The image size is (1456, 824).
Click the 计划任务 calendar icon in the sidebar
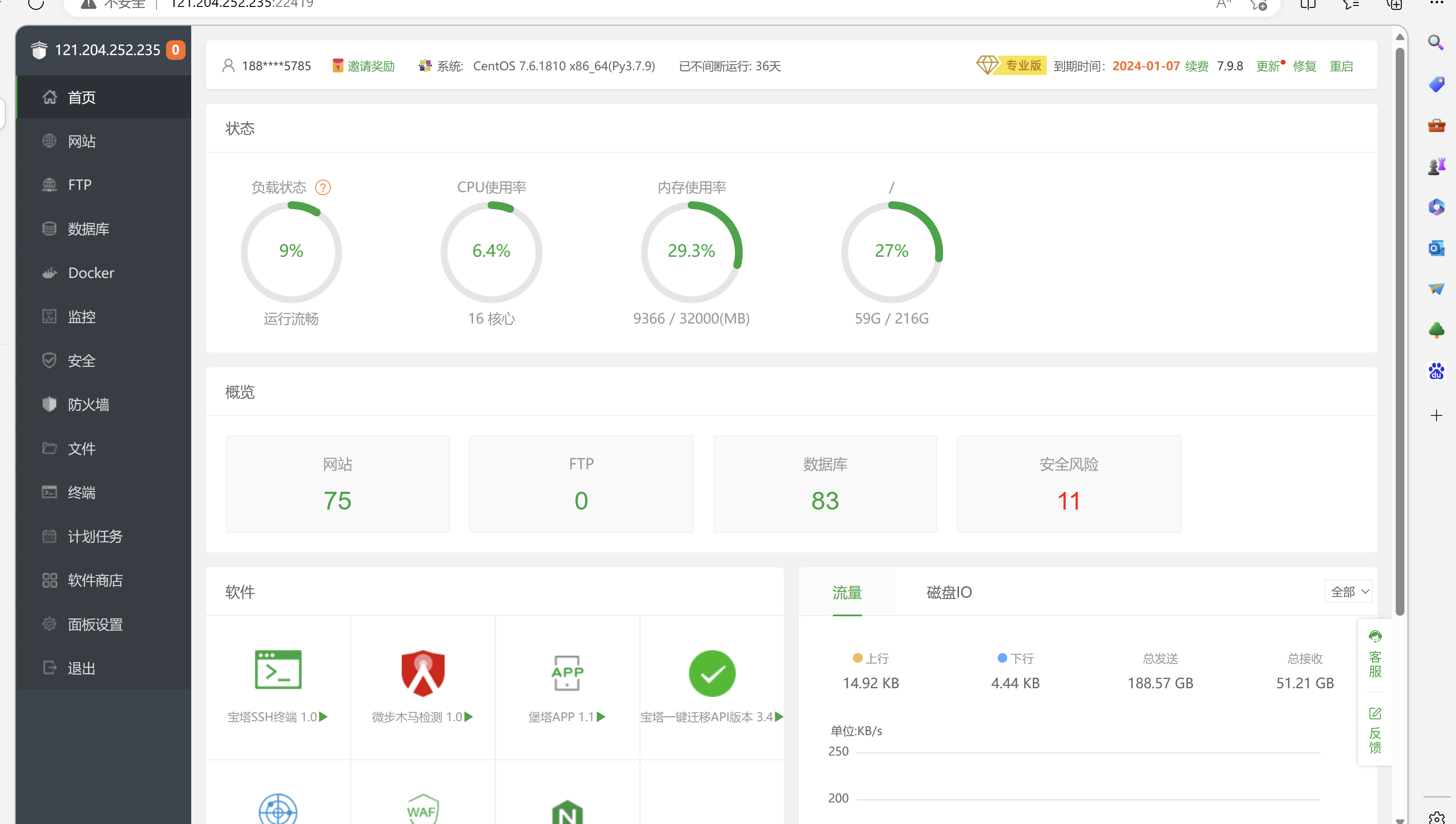pos(49,536)
